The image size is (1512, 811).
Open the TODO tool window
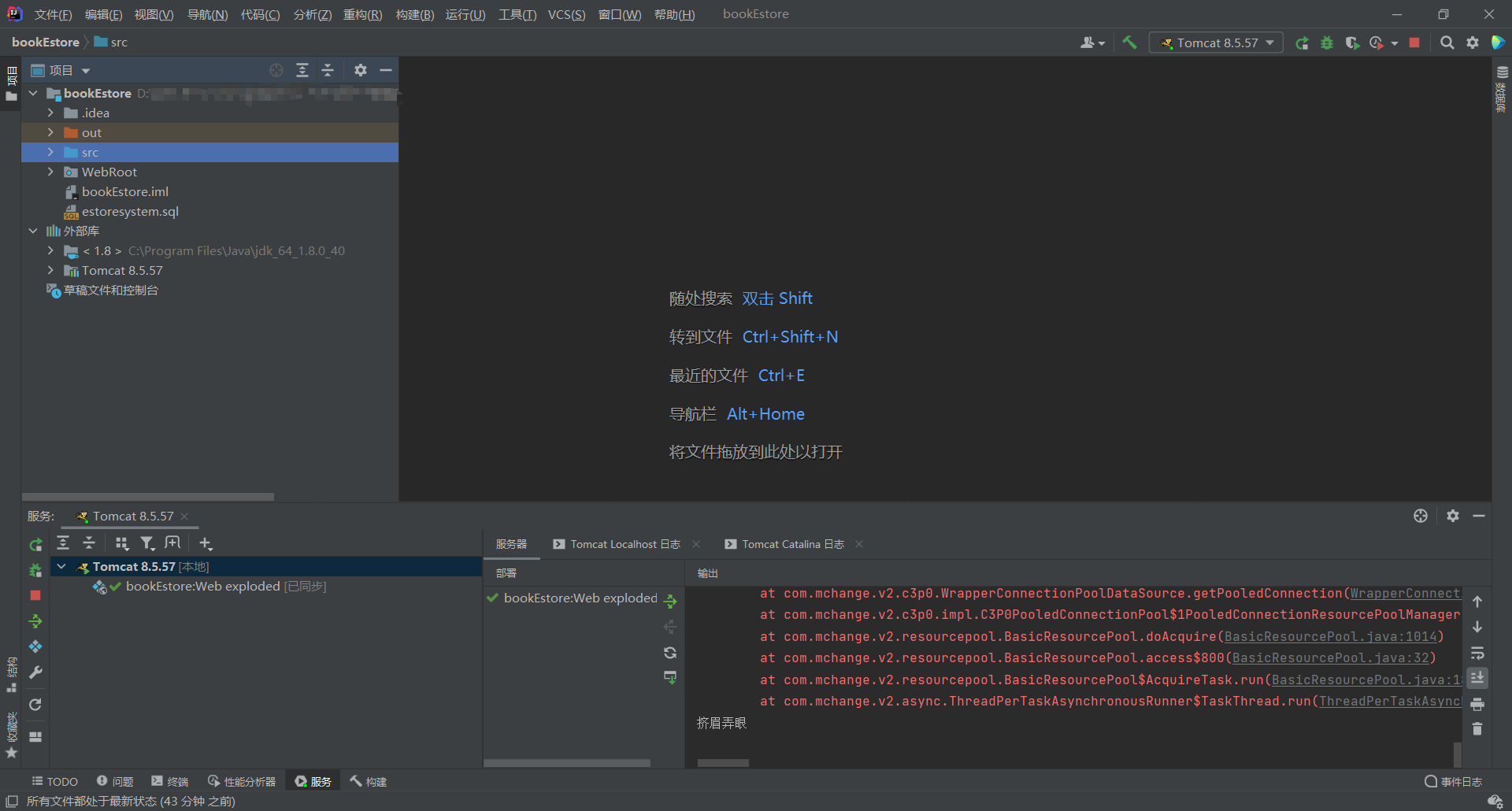tap(54, 781)
